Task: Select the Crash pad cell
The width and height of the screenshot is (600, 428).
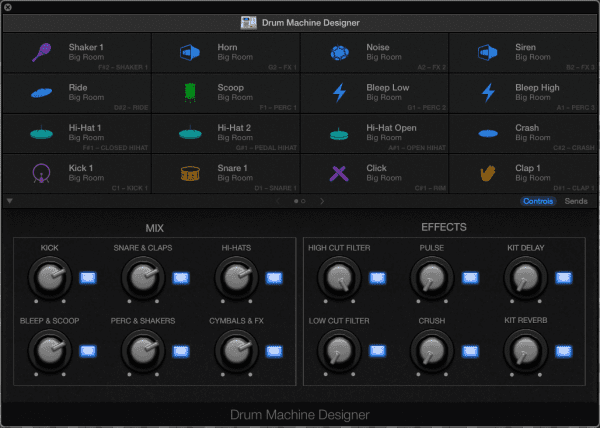Action: point(523,133)
